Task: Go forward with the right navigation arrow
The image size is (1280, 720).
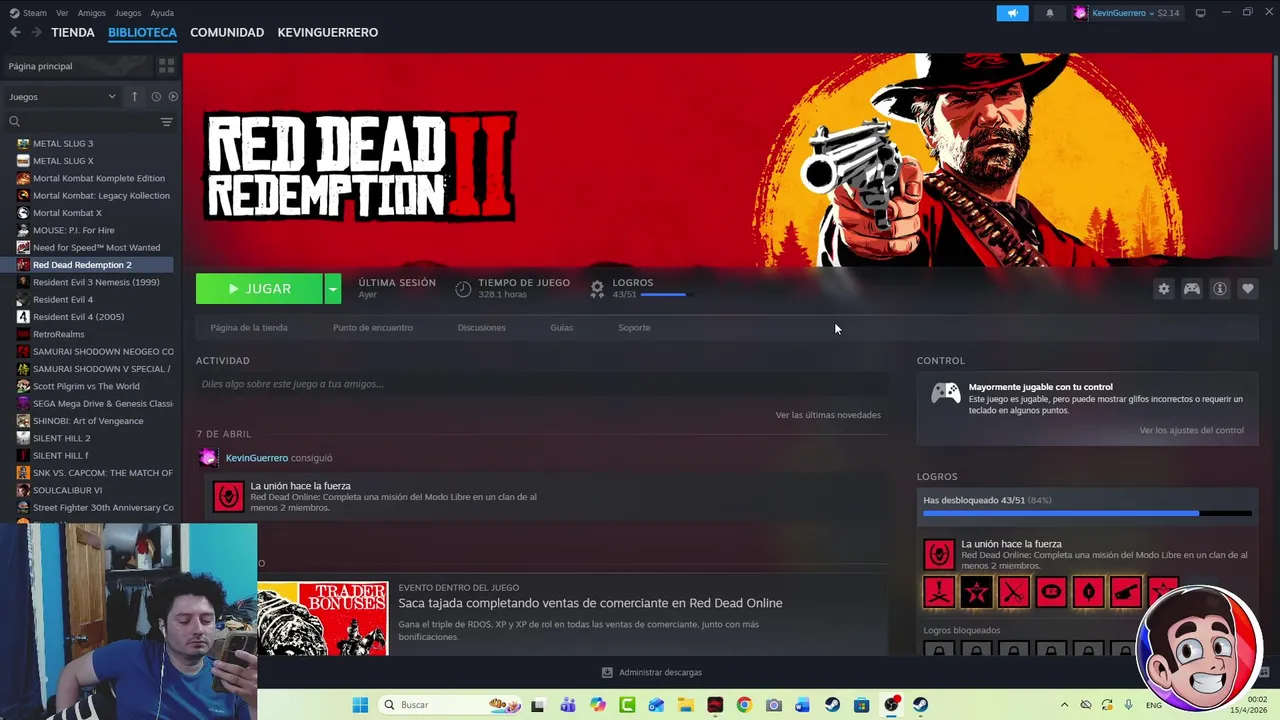Action: coord(36,32)
